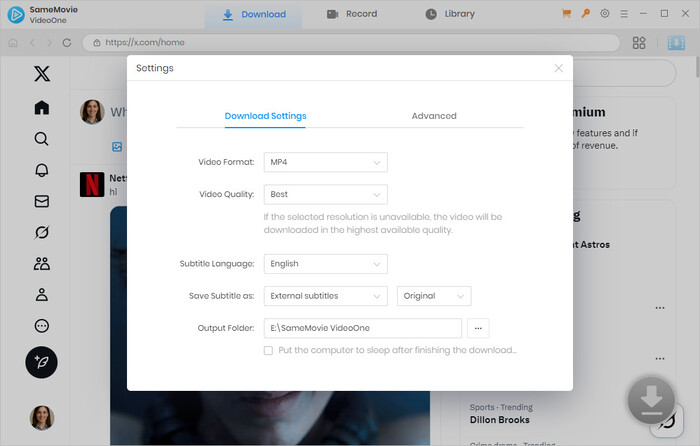Enable sleep after finishing download checkbox

(x=268, y=350)
